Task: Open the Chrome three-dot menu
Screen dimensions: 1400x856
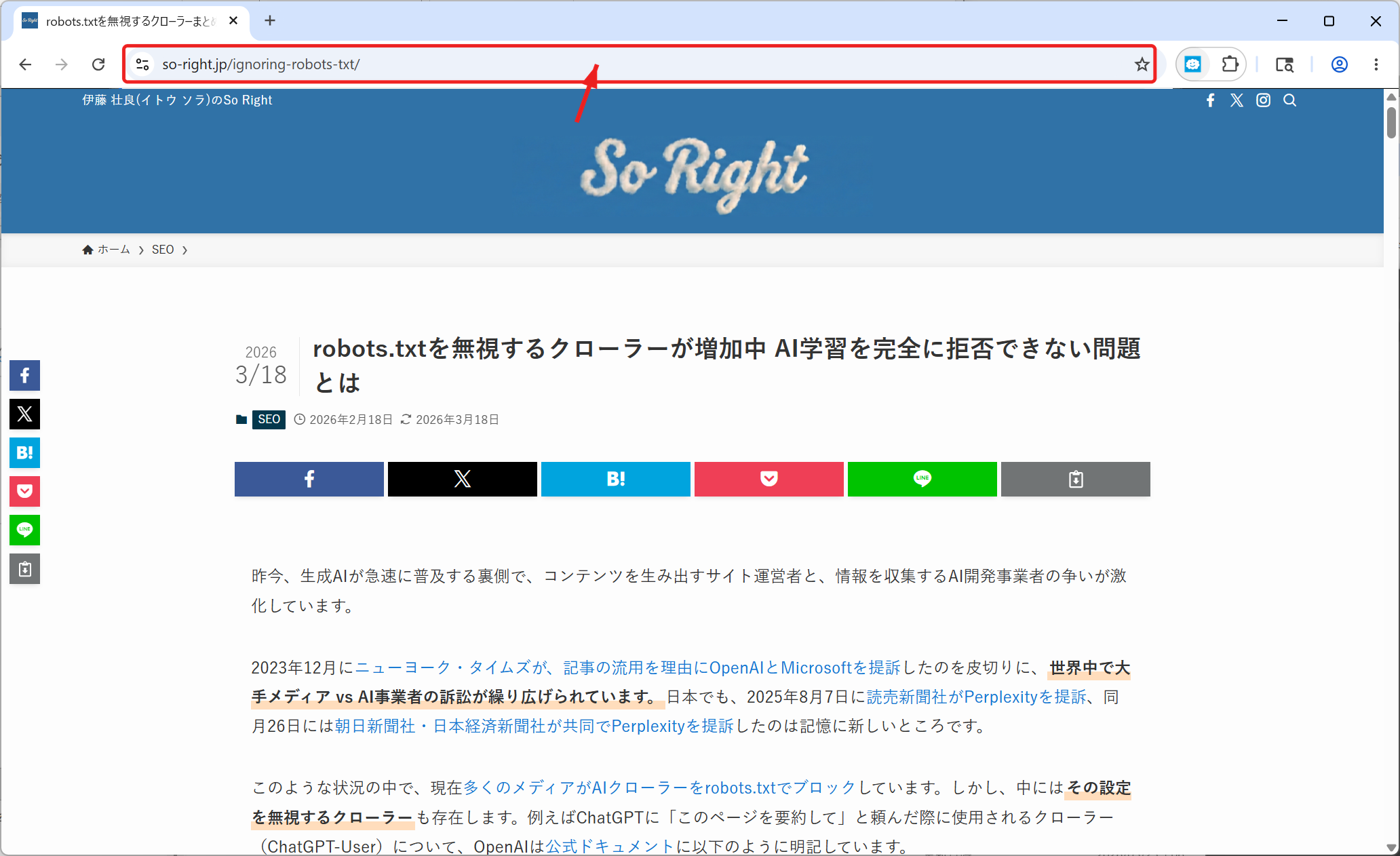Action: coord(1376,64)
